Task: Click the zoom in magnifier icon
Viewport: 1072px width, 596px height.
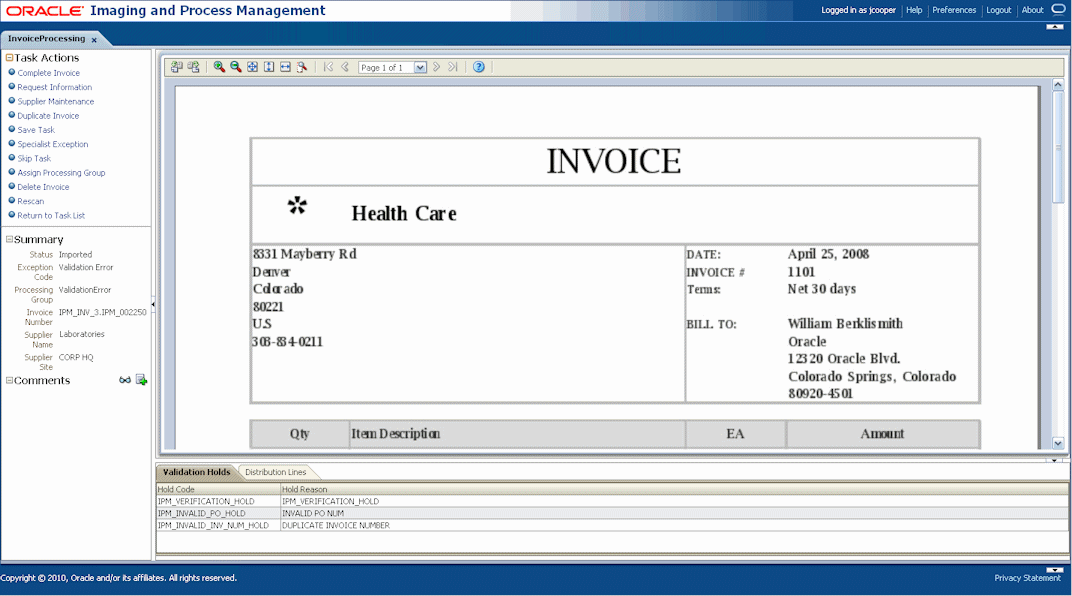Action: [x=219, y=67]
